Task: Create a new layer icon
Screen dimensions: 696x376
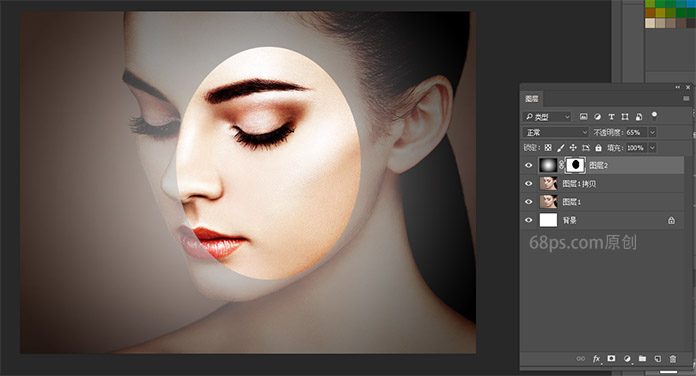Action: [x=658, y=359]
